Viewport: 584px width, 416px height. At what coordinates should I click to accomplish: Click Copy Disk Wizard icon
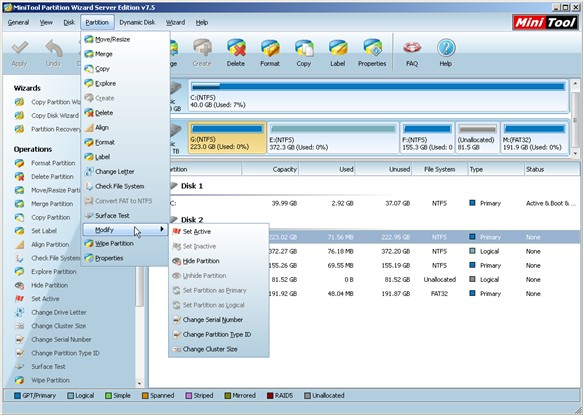[x=19, y=115]
